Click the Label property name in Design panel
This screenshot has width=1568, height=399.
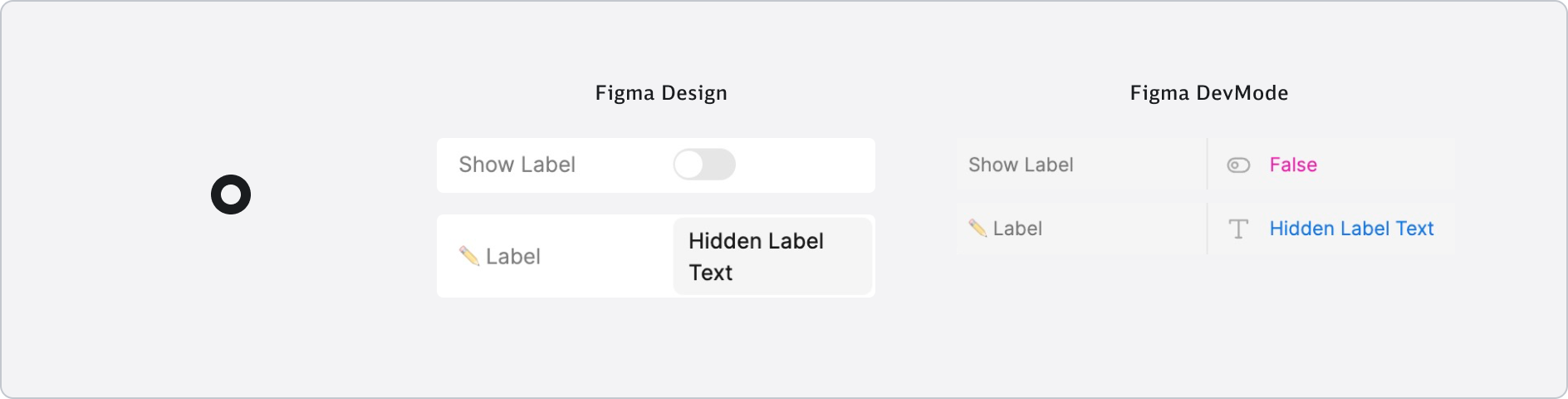pos(513,256)
